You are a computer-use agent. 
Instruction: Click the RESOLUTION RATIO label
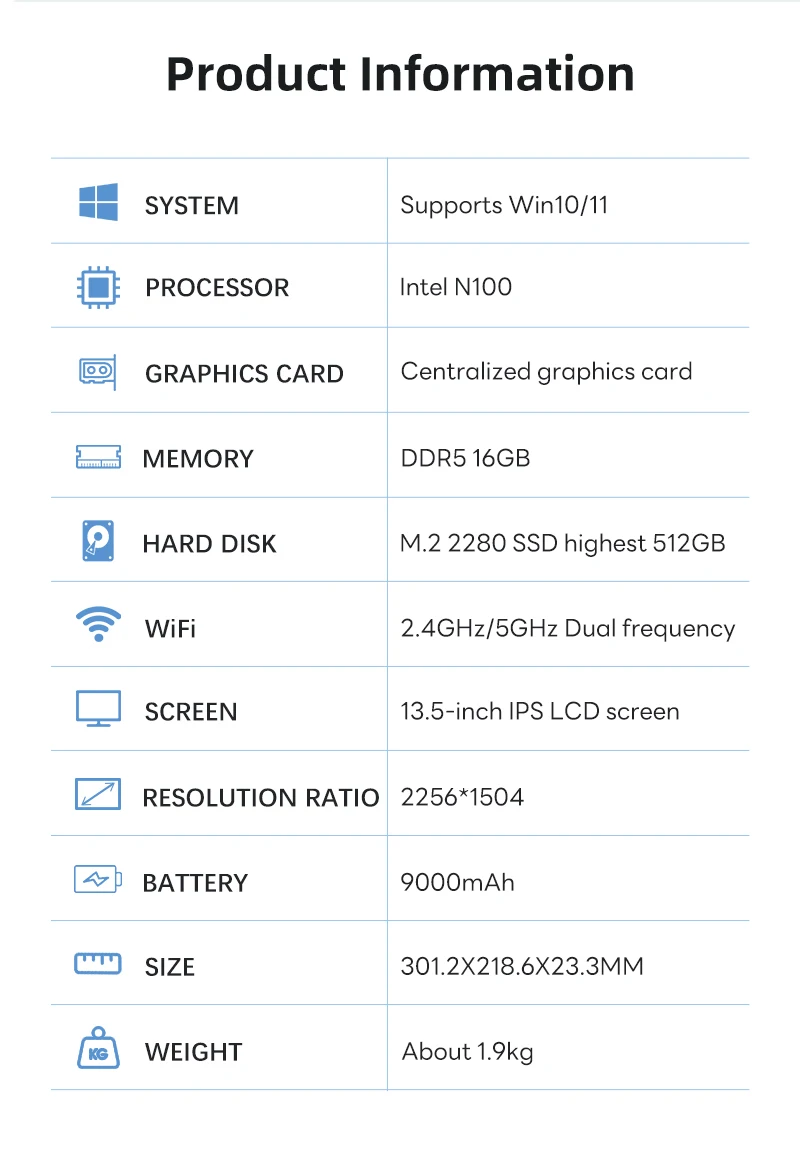(261, 798)
